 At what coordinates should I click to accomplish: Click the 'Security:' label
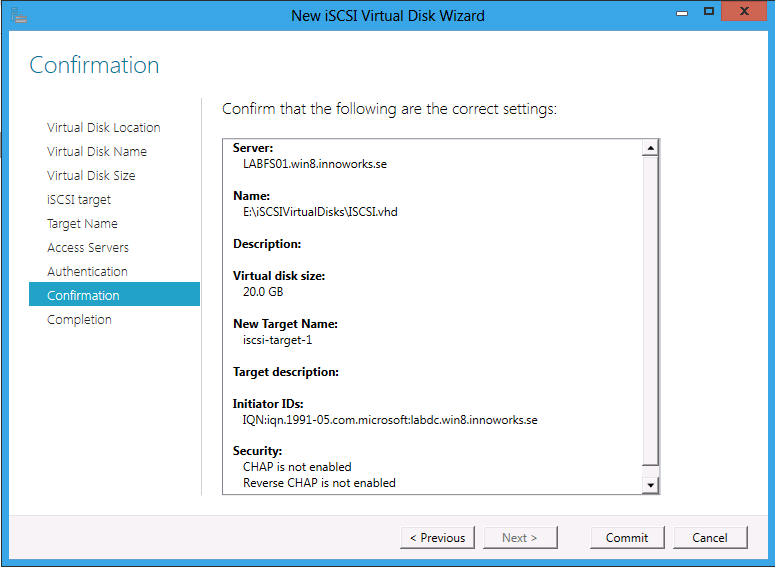point(257,451)
